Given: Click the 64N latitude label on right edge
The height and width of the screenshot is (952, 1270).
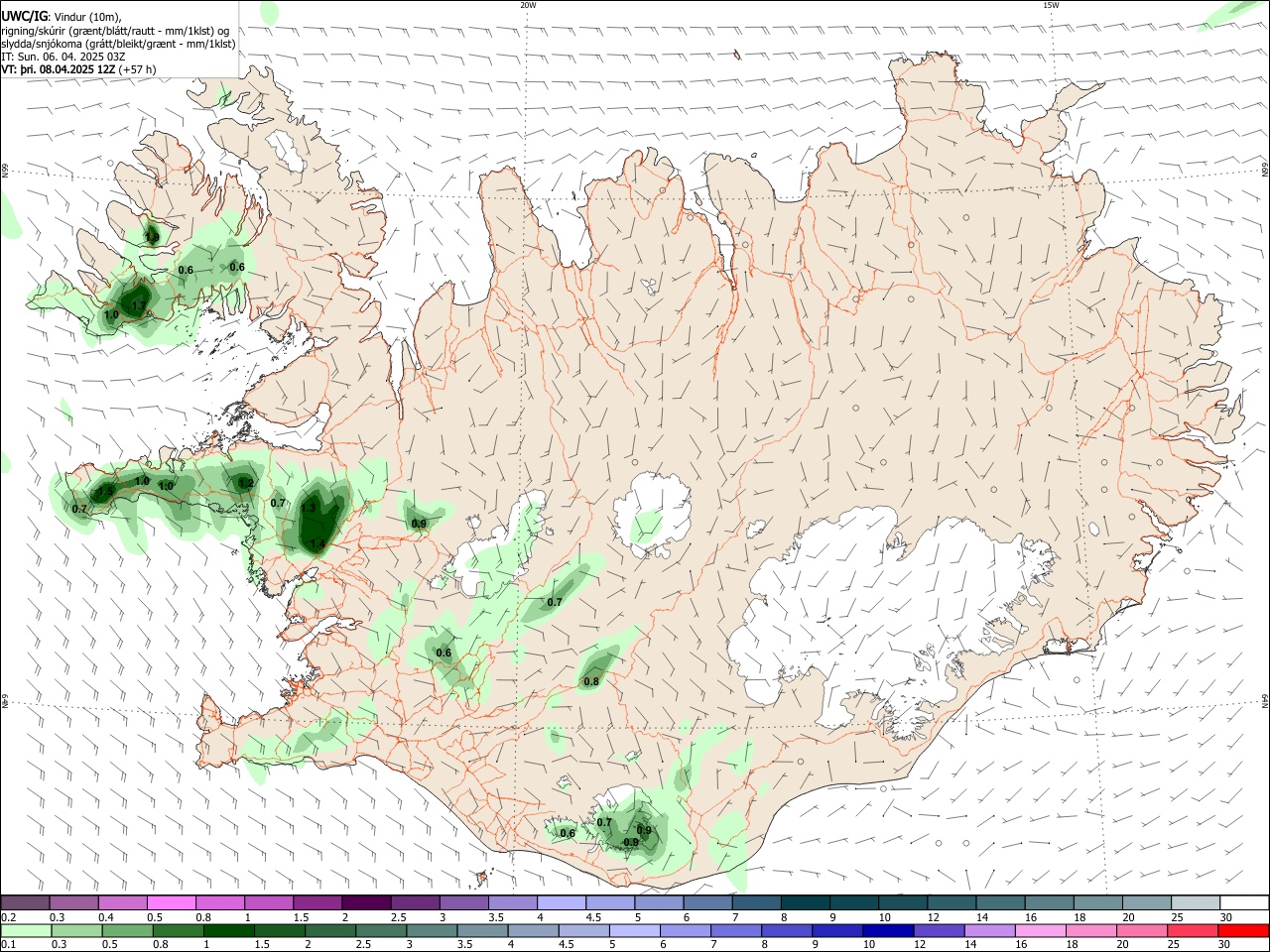Looking at the screenshot, I should [x=1265, y=700].
